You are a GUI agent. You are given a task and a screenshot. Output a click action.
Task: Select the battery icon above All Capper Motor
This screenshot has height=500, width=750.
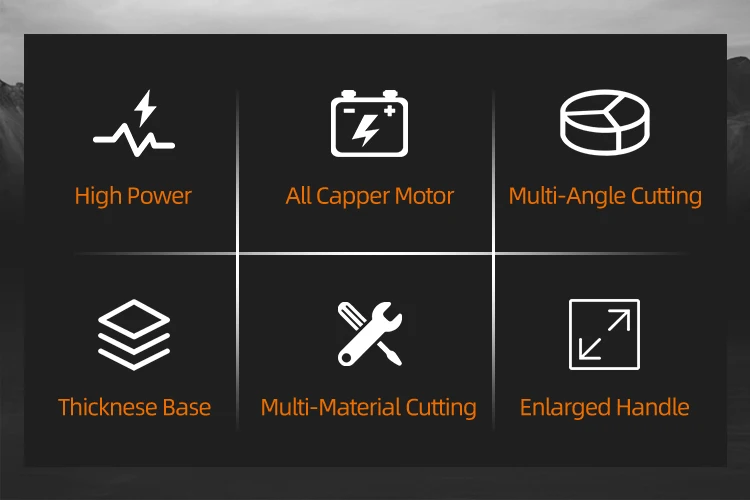(369, 123)
